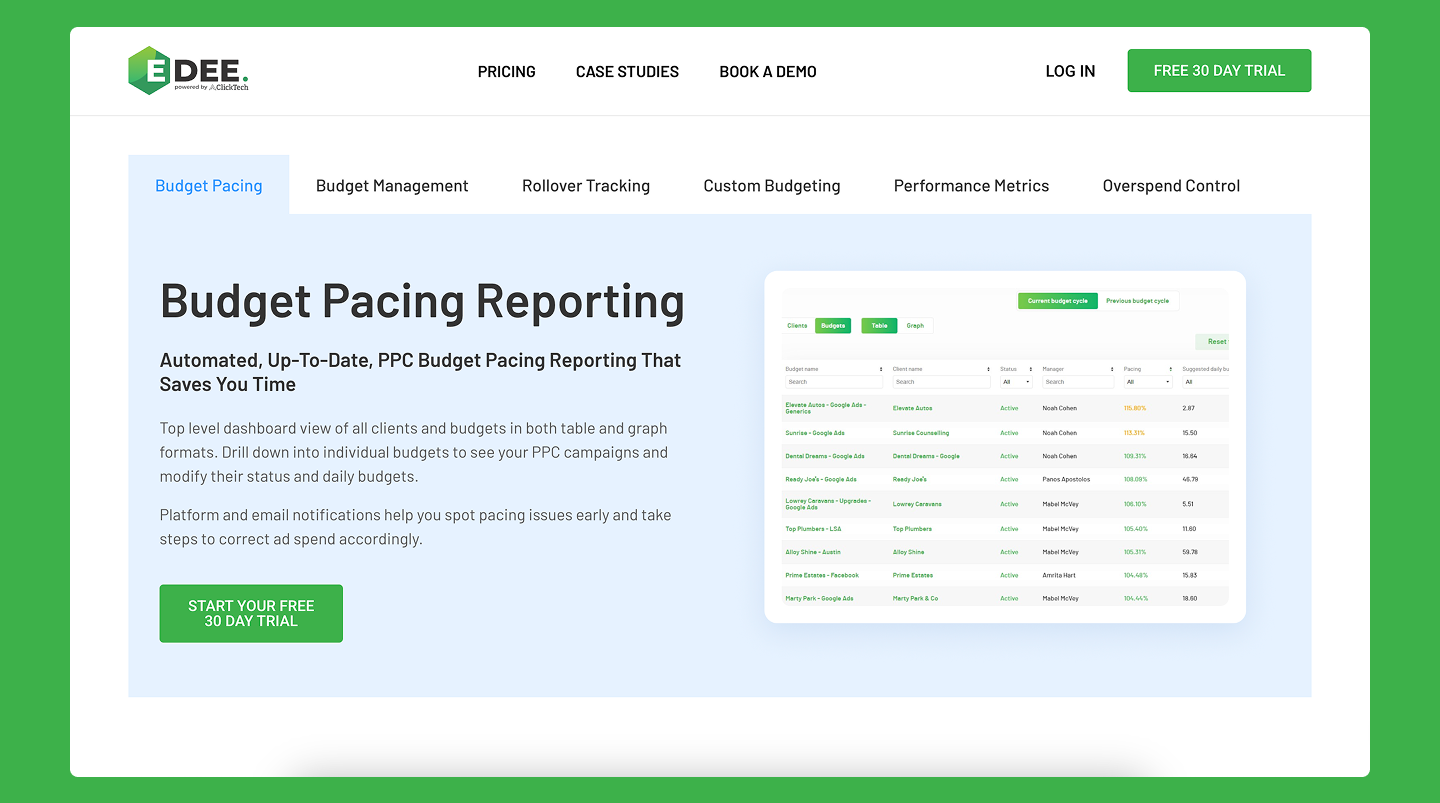Click 'Dental Dreams - Google Ads' budget row
1440x803 pixels.
click(825, 456)
